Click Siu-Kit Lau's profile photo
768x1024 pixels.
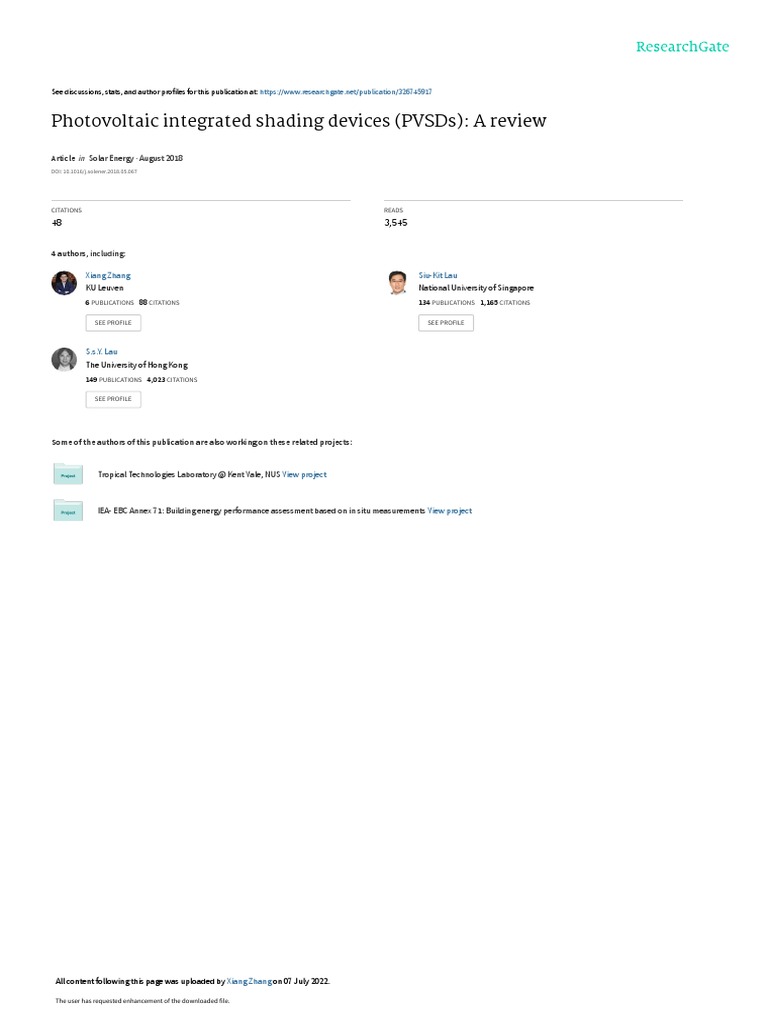click(x=397, y=283)
